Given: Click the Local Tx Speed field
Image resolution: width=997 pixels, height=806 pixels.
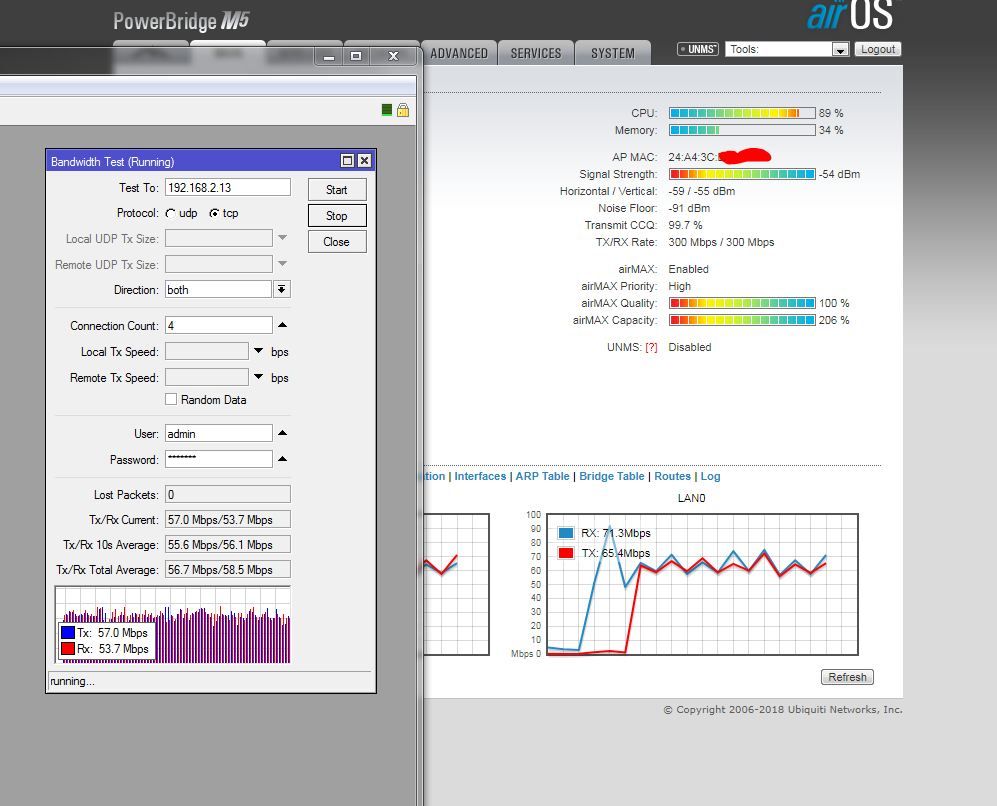Looking at the screenshot, I should 207,352.
